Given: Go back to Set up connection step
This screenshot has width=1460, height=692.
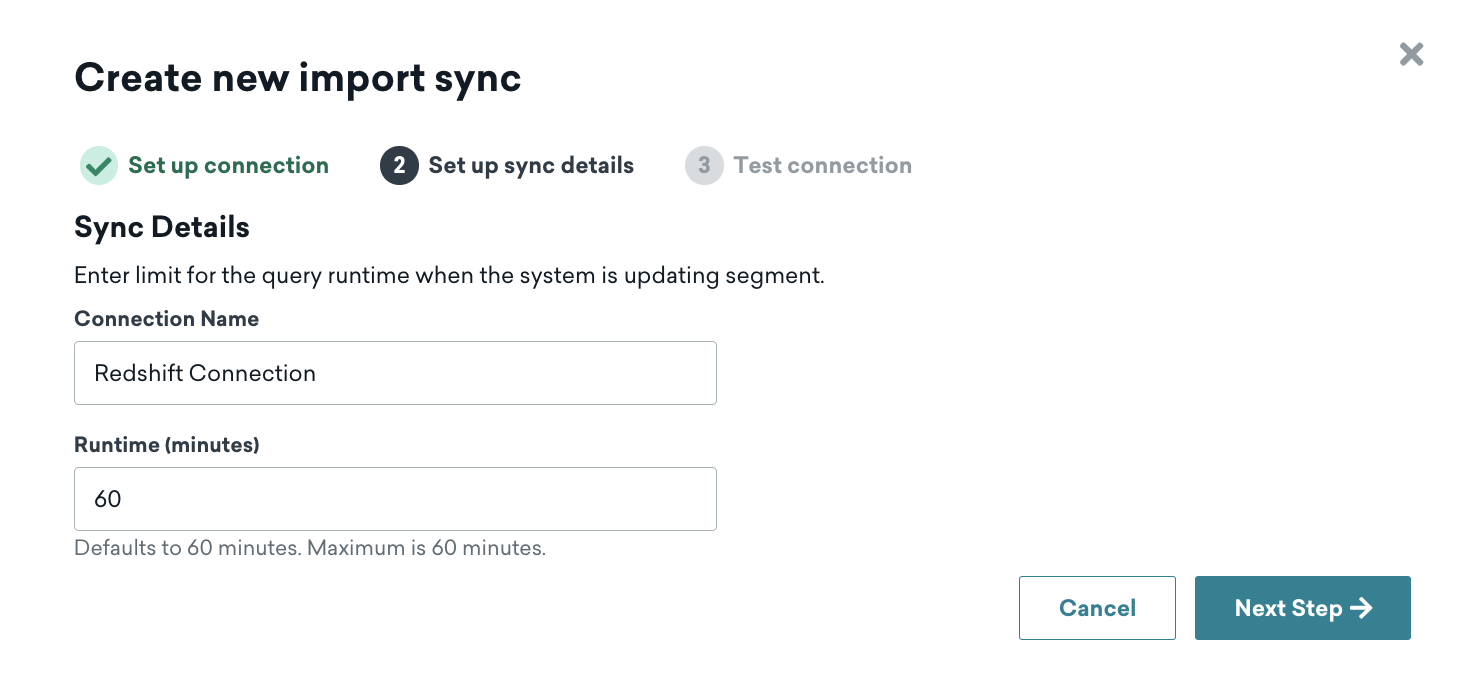Looking at the screenshot, I should pyautogui.click(x=228, y=166).
